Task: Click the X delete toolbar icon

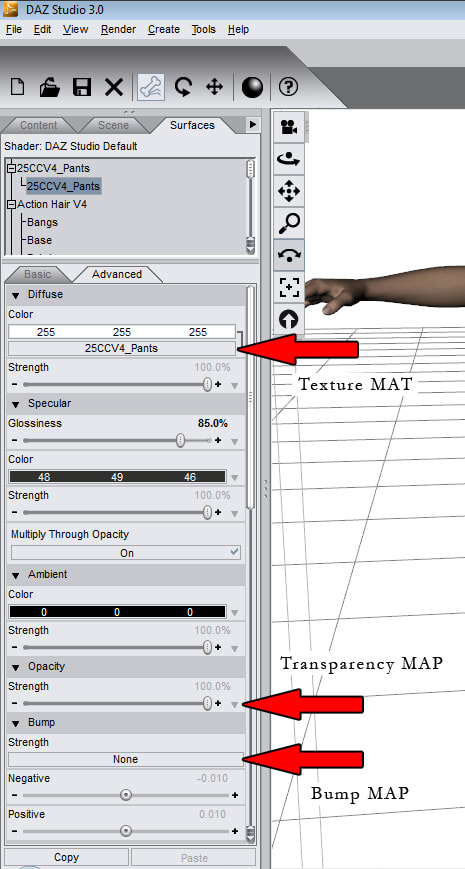Action: click(114, 88)
